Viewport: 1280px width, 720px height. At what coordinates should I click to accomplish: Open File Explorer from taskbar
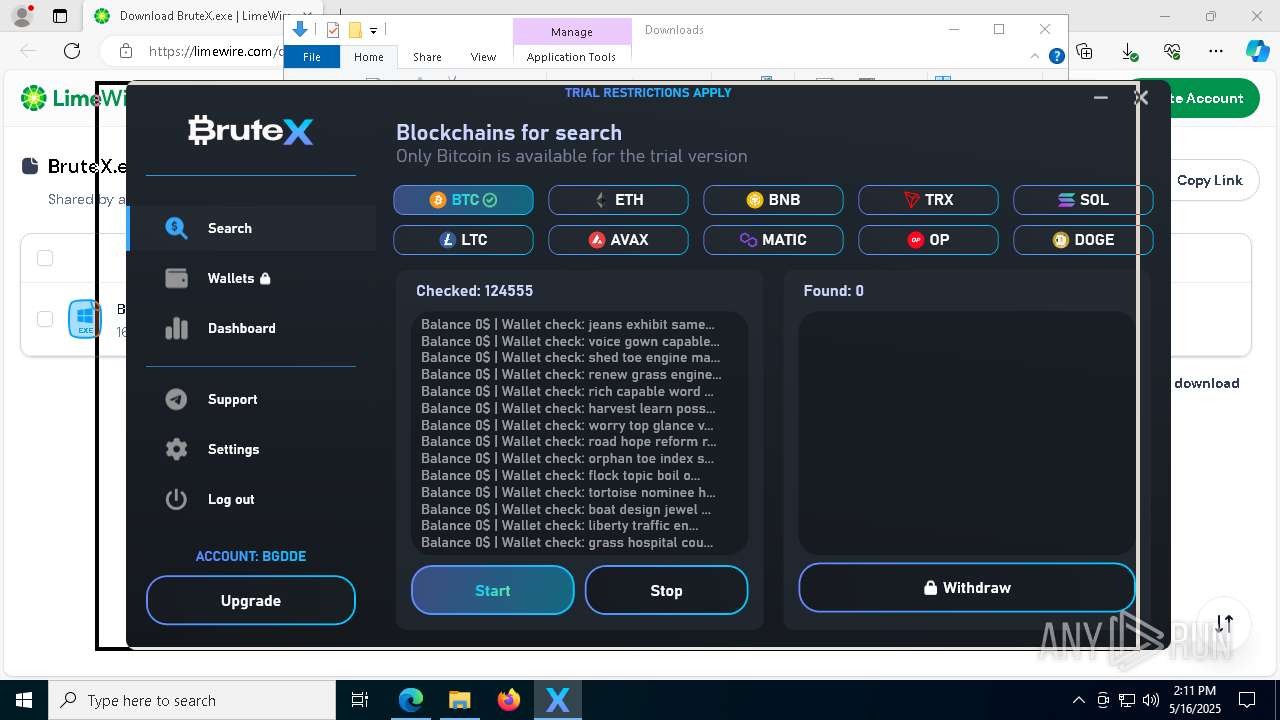click(x=459, y=700)
